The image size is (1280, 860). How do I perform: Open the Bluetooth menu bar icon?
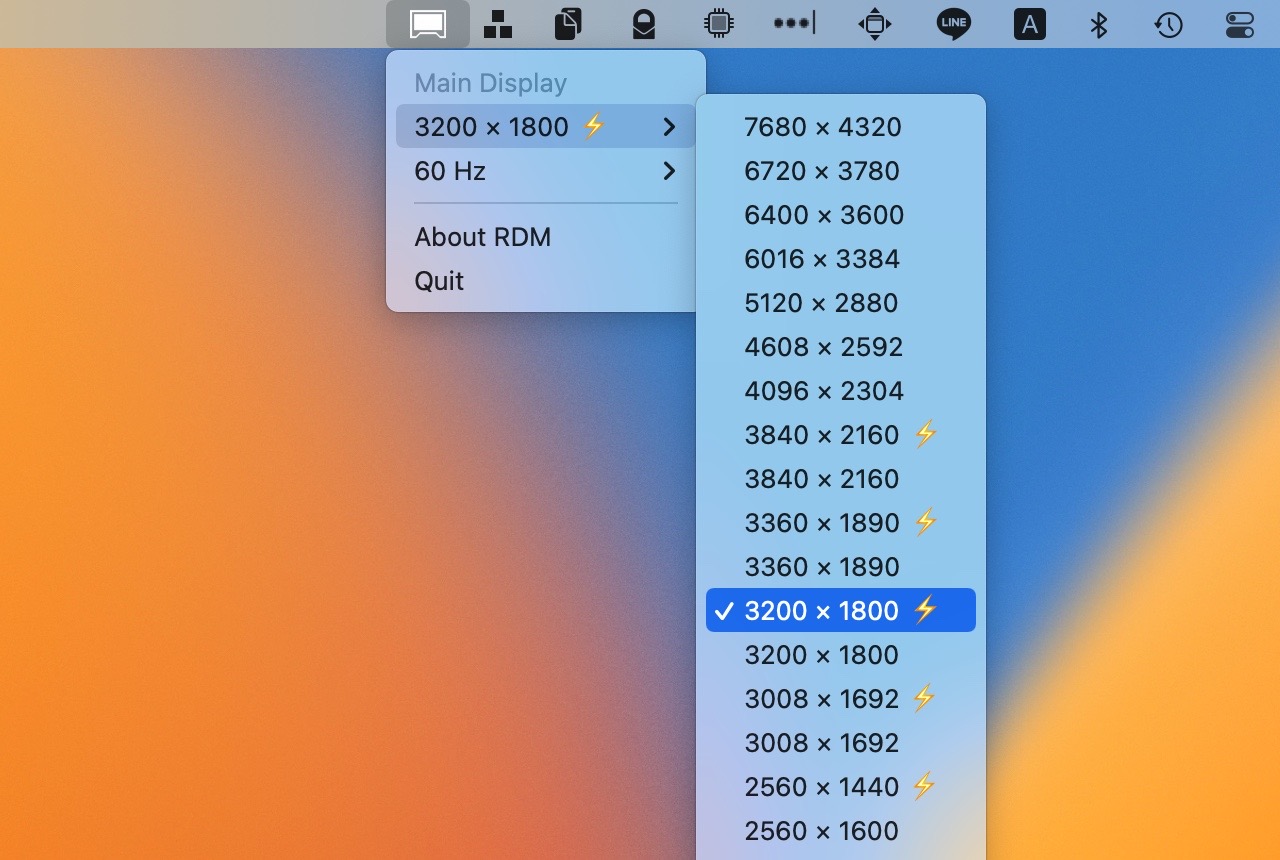click(1099, 24)
